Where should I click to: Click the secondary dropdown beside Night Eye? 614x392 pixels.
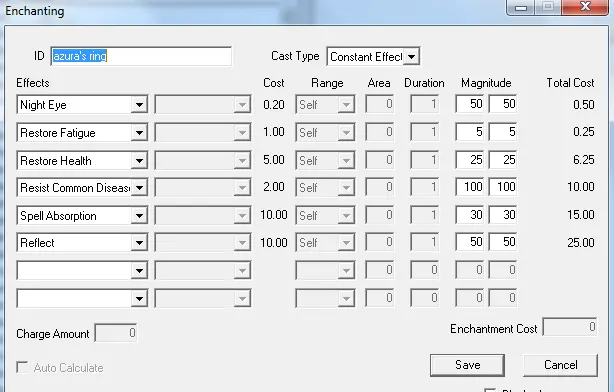tap(202, 105)
